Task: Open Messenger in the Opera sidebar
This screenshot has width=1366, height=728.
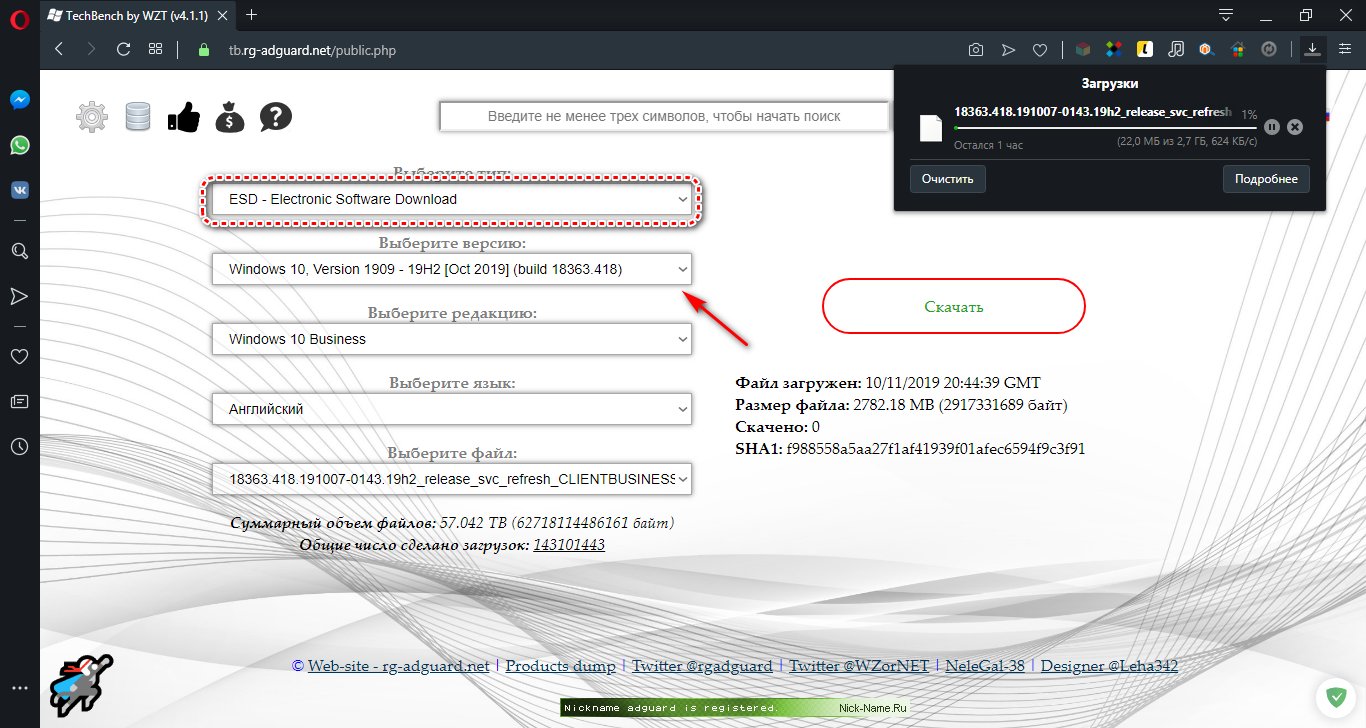Action: 19,100
